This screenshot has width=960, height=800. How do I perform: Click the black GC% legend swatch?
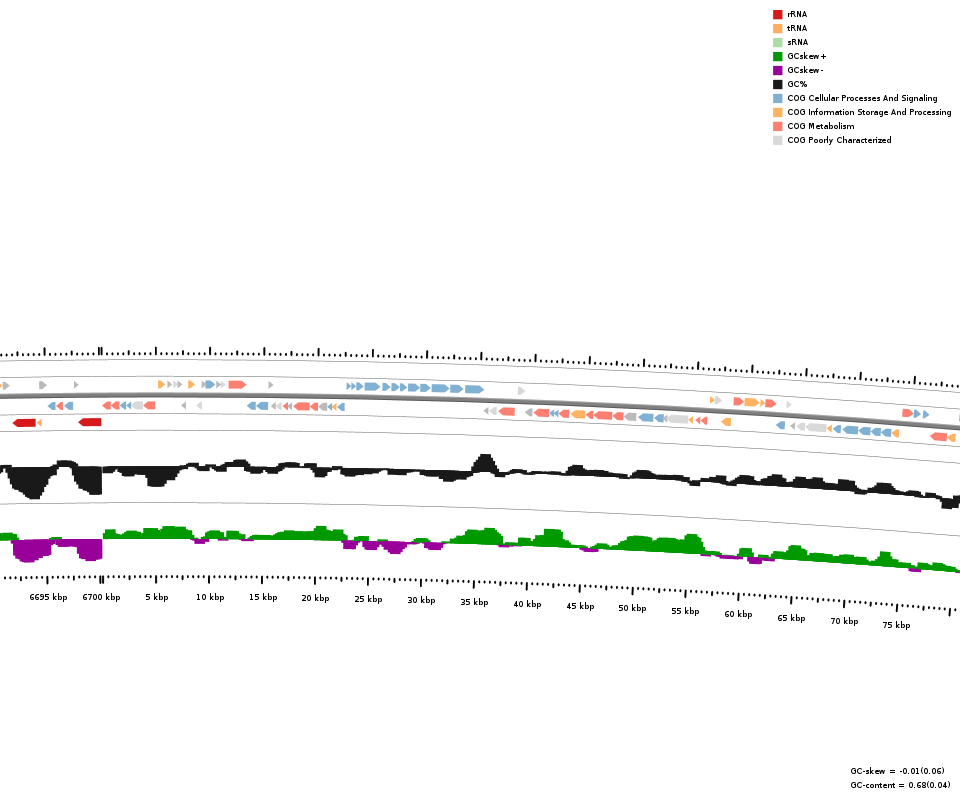[x=777, y=84]
